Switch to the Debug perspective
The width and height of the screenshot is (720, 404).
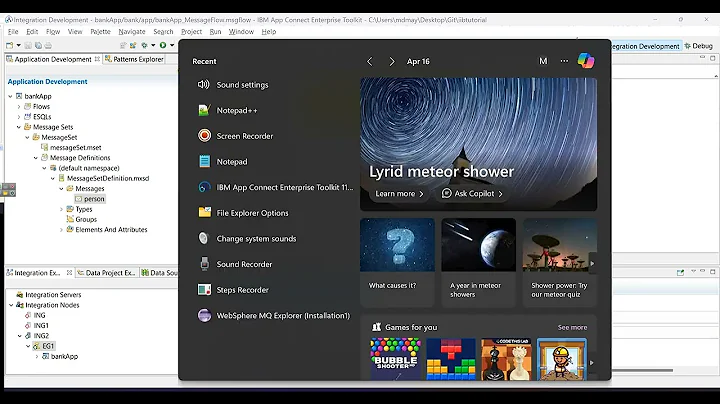[698, 46]
